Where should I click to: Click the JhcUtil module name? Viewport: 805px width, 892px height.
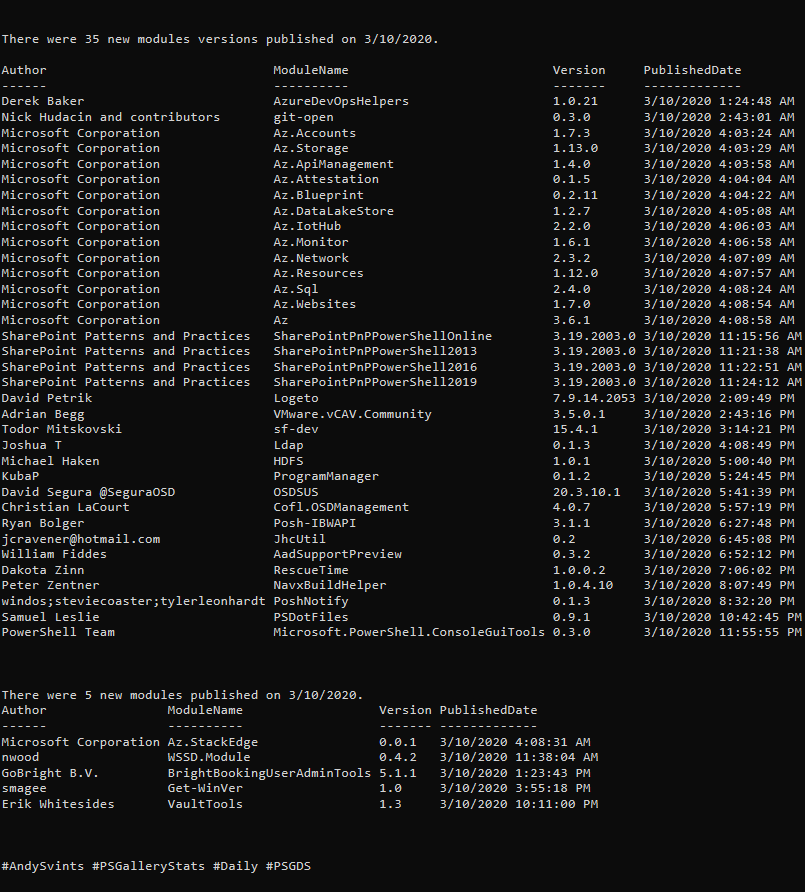[299, 539]
